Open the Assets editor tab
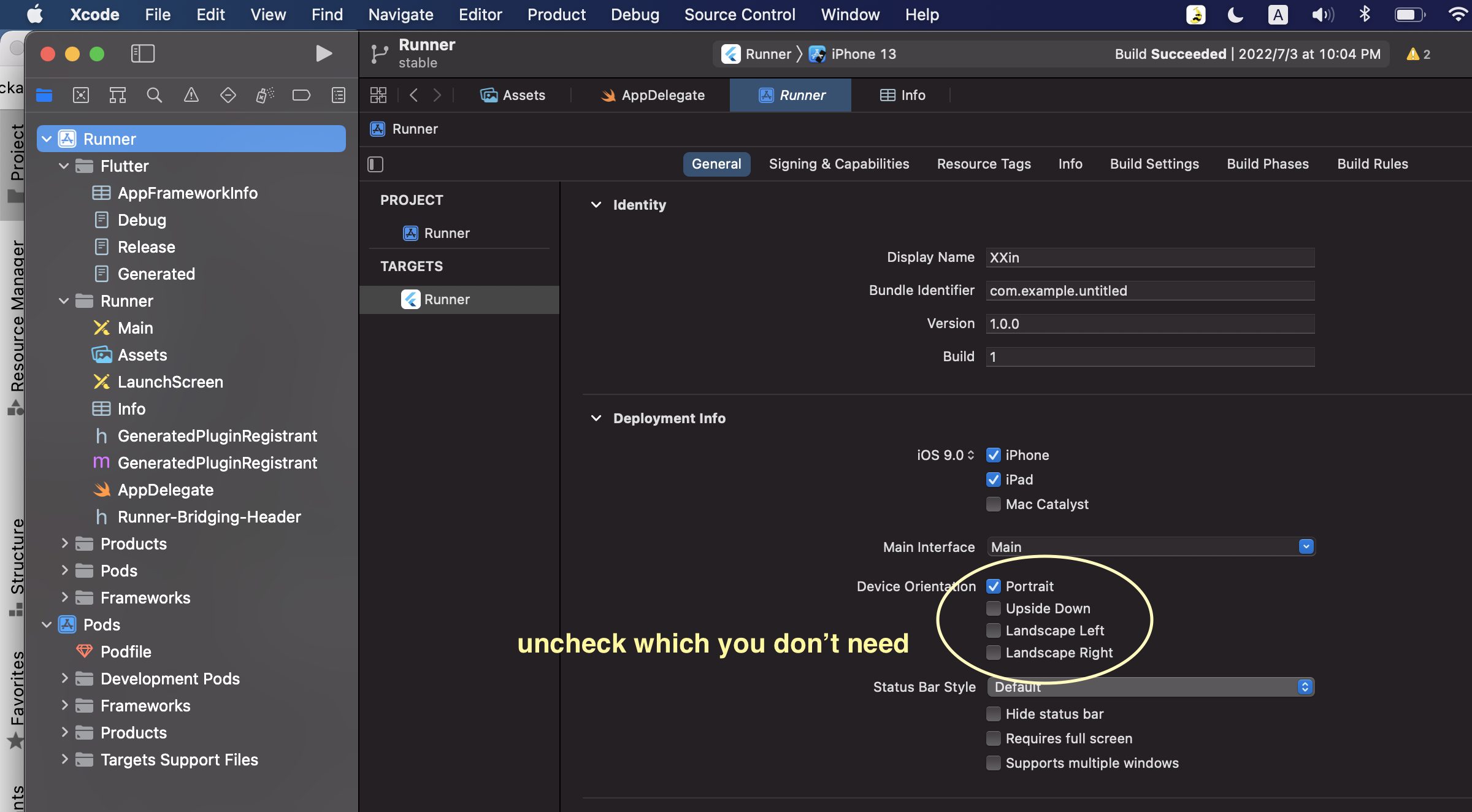This screenshot has width=1472, height=812. (513, 95)
